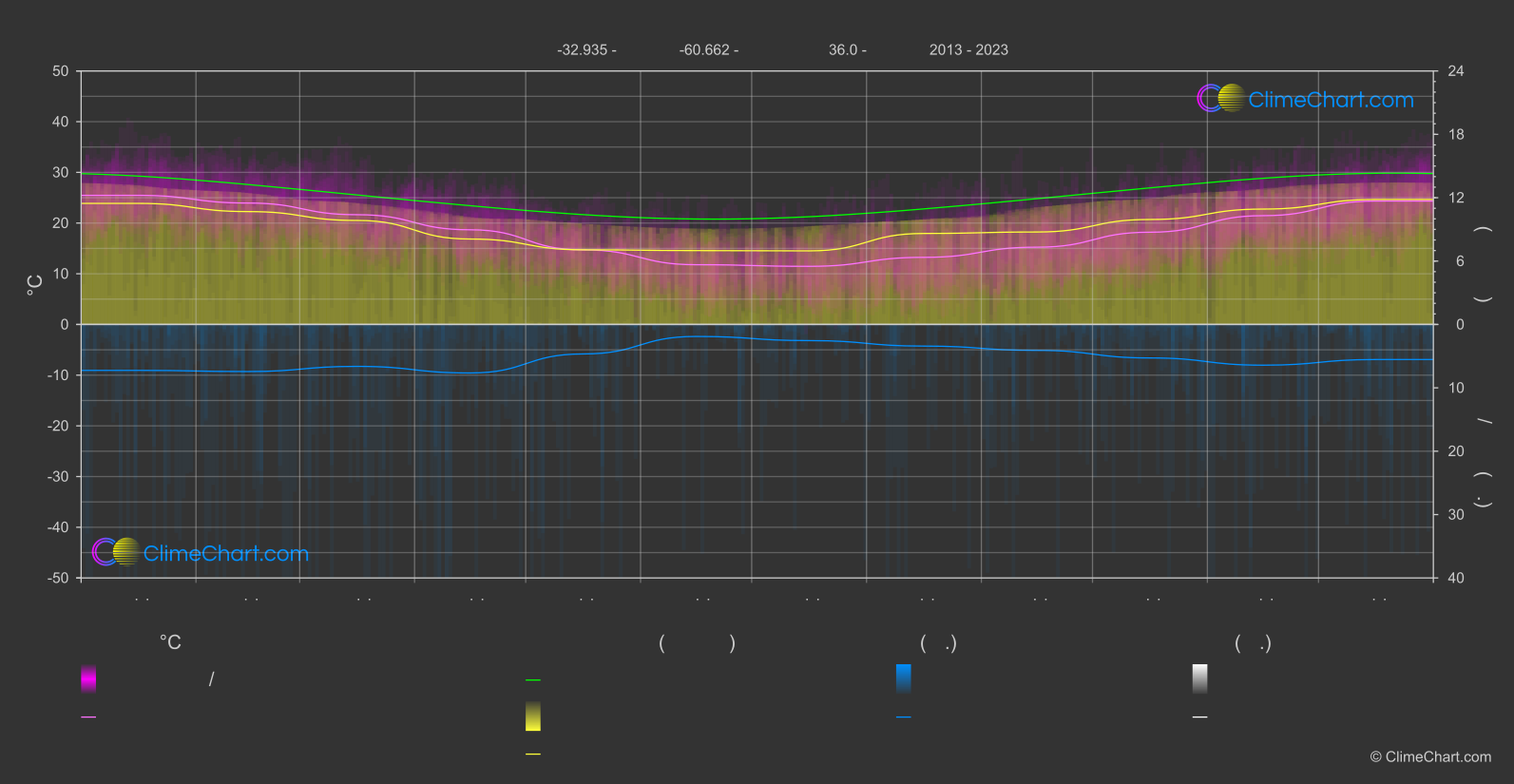
Task: Click the 50 tick on the temperature axis
Action: 61,71
